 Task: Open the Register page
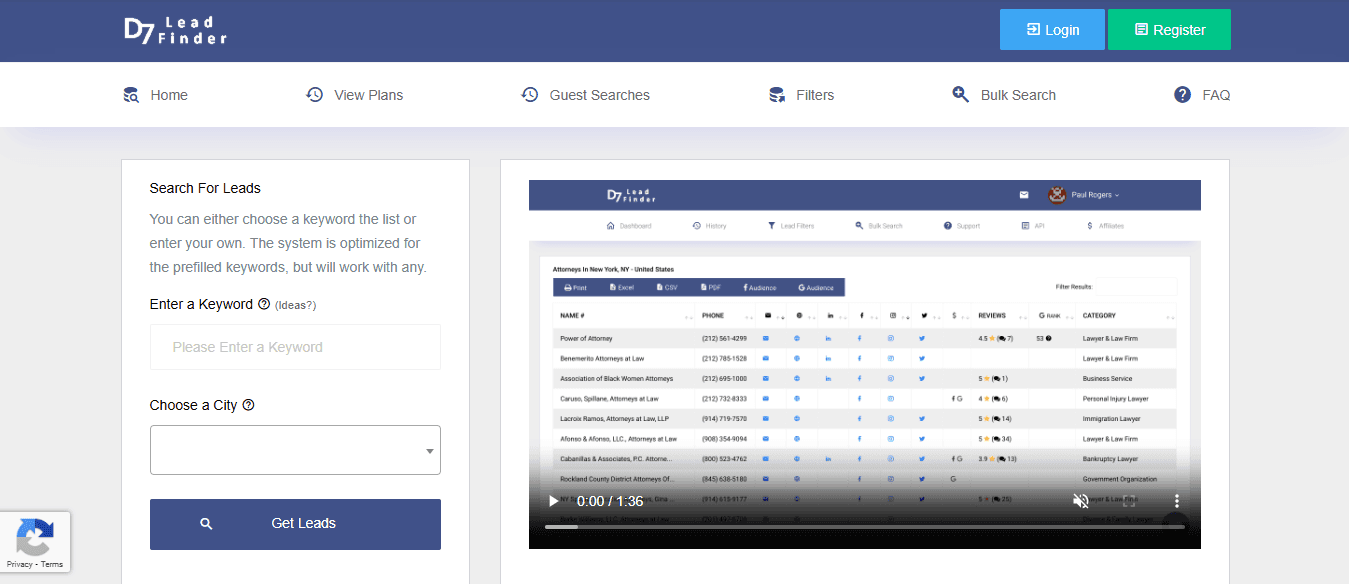coord(1169,30)
